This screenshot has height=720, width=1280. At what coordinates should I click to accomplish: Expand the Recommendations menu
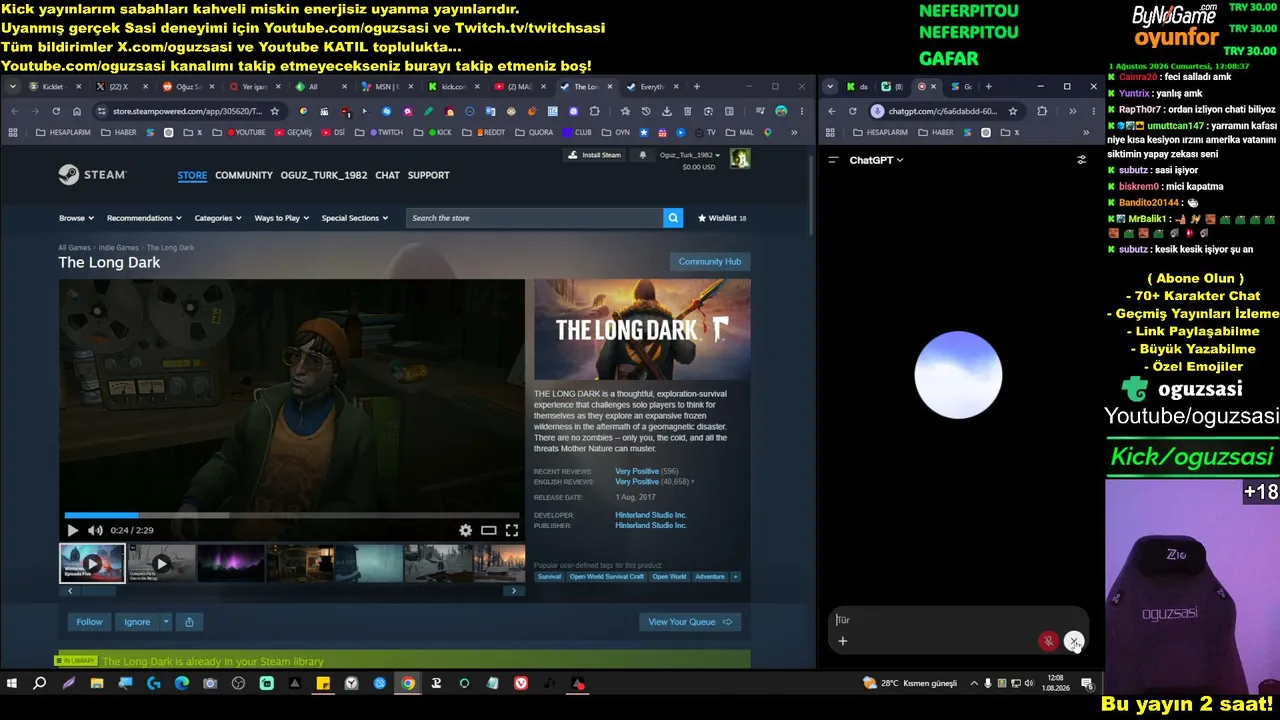point(144,218)
